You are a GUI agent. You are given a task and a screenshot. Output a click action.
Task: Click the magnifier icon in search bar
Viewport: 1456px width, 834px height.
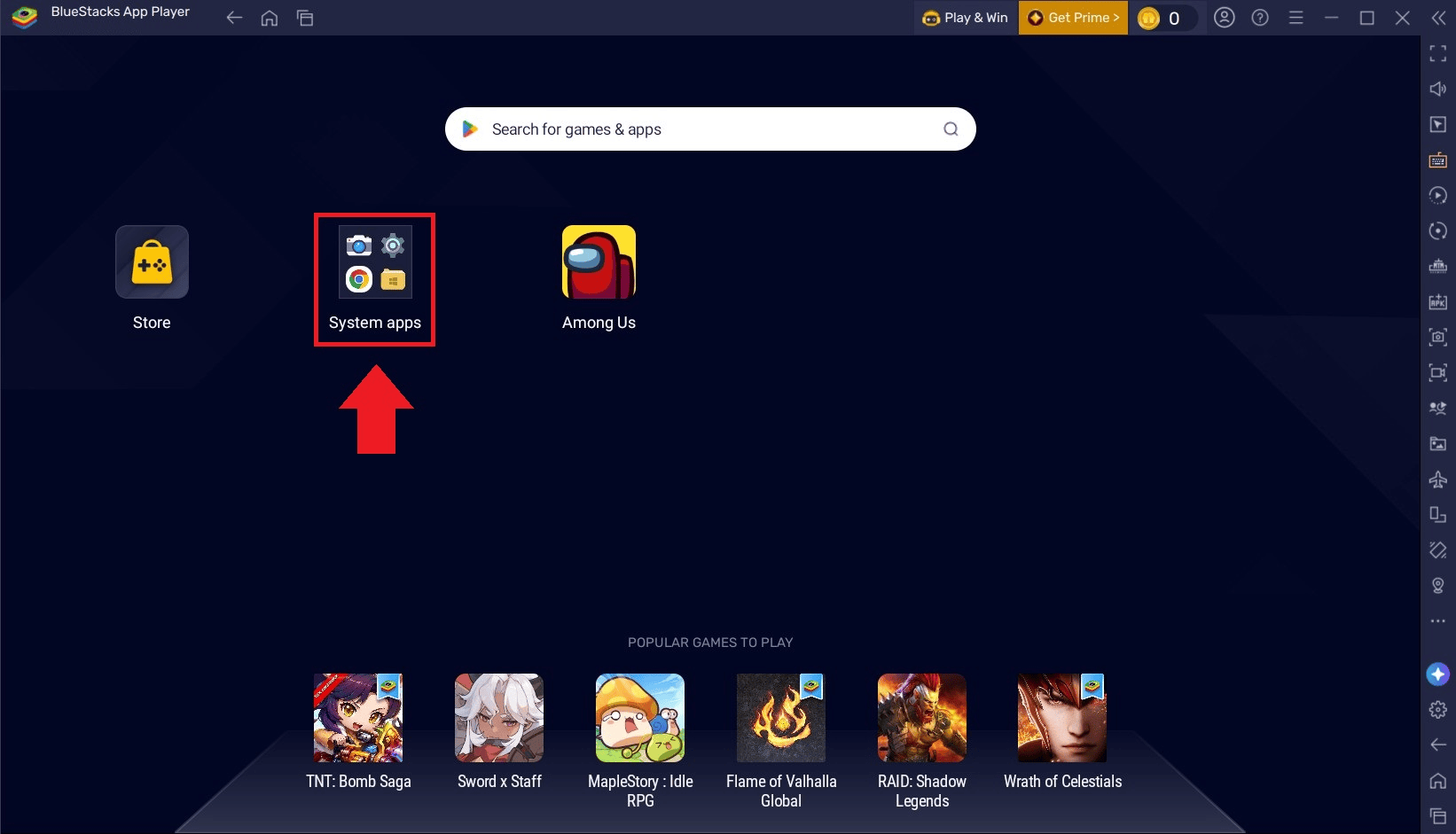pyautogui.click(x=951, y=129)
